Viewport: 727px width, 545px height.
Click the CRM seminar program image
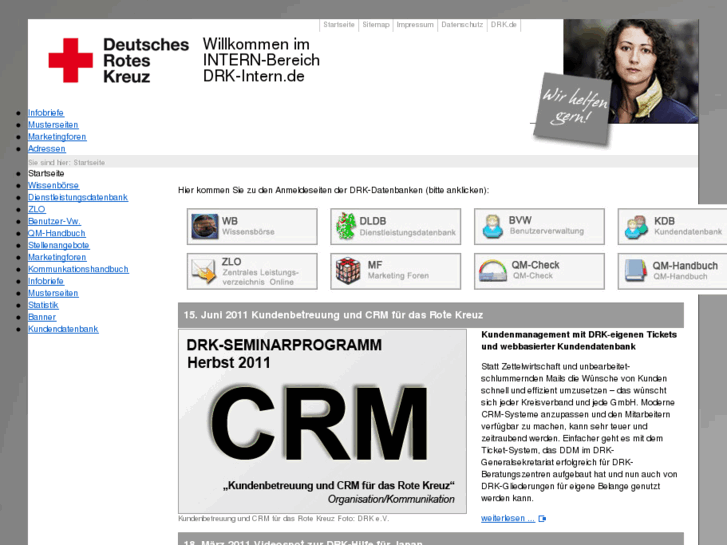click(322, 421)
